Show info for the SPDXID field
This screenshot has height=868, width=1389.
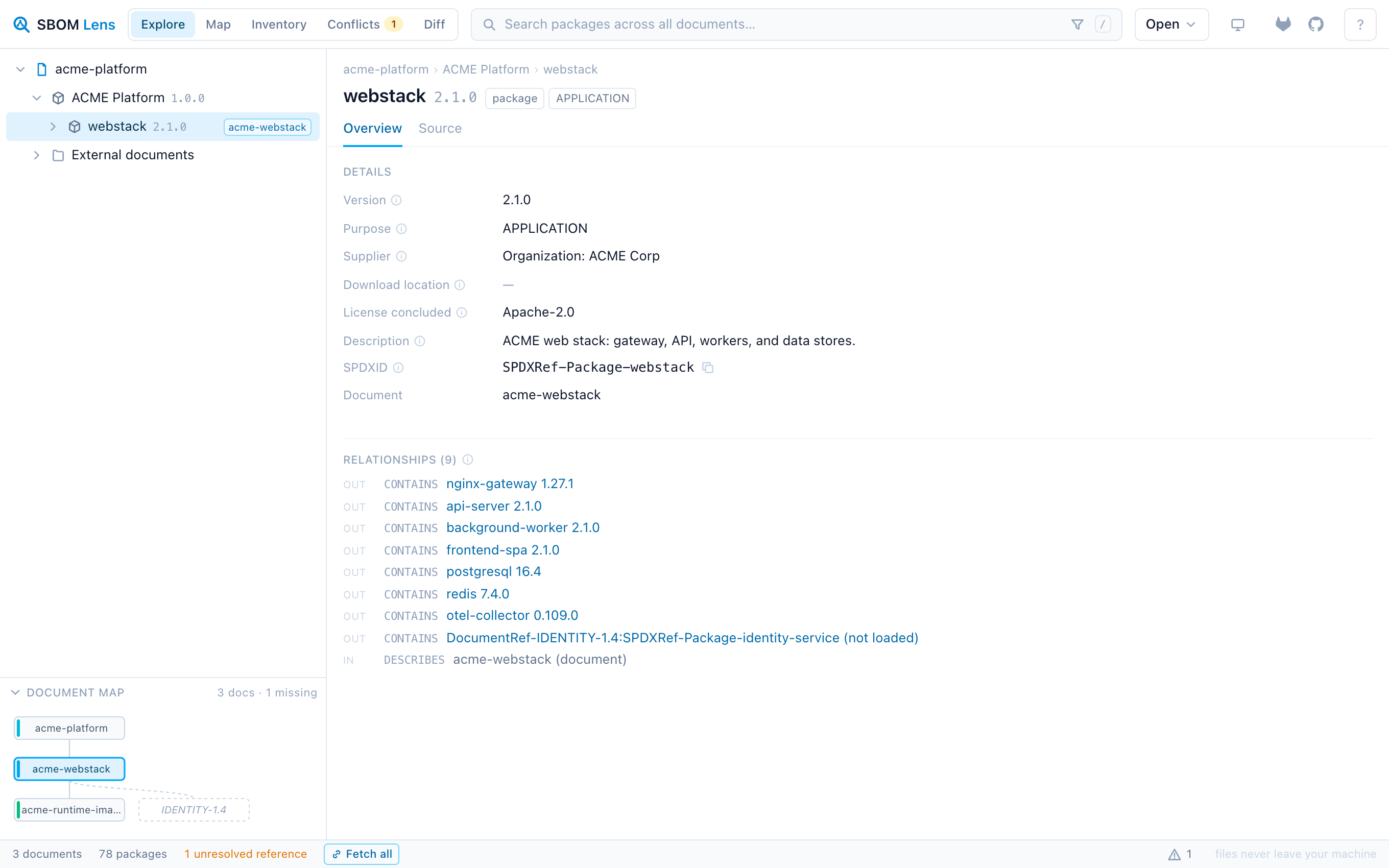pyautogui.click(x=398, y=368)
